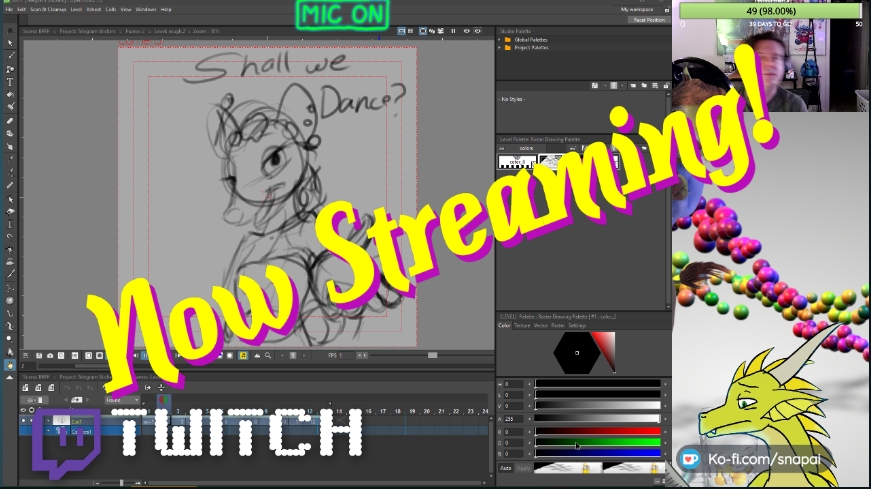Click the Reset Position button
The image size is (871, 489).
click(649, 20)
